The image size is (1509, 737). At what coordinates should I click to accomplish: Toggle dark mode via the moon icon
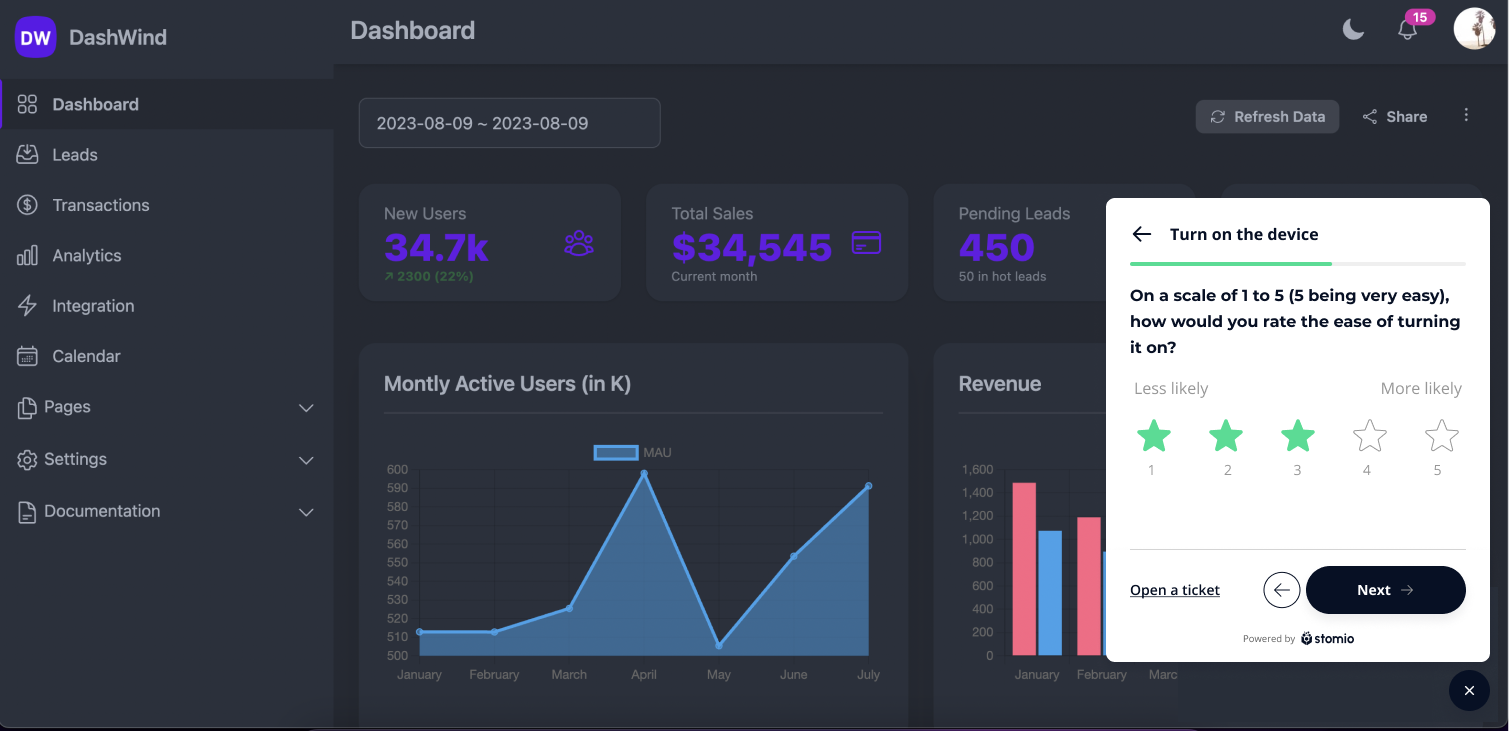click(x=1353, y=30)
